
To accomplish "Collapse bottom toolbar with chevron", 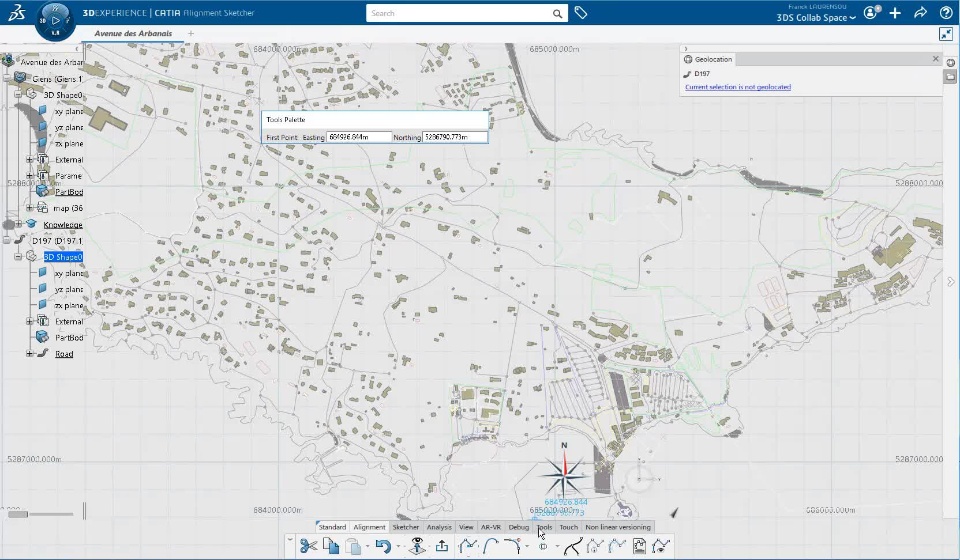I will tap(290, 539).
